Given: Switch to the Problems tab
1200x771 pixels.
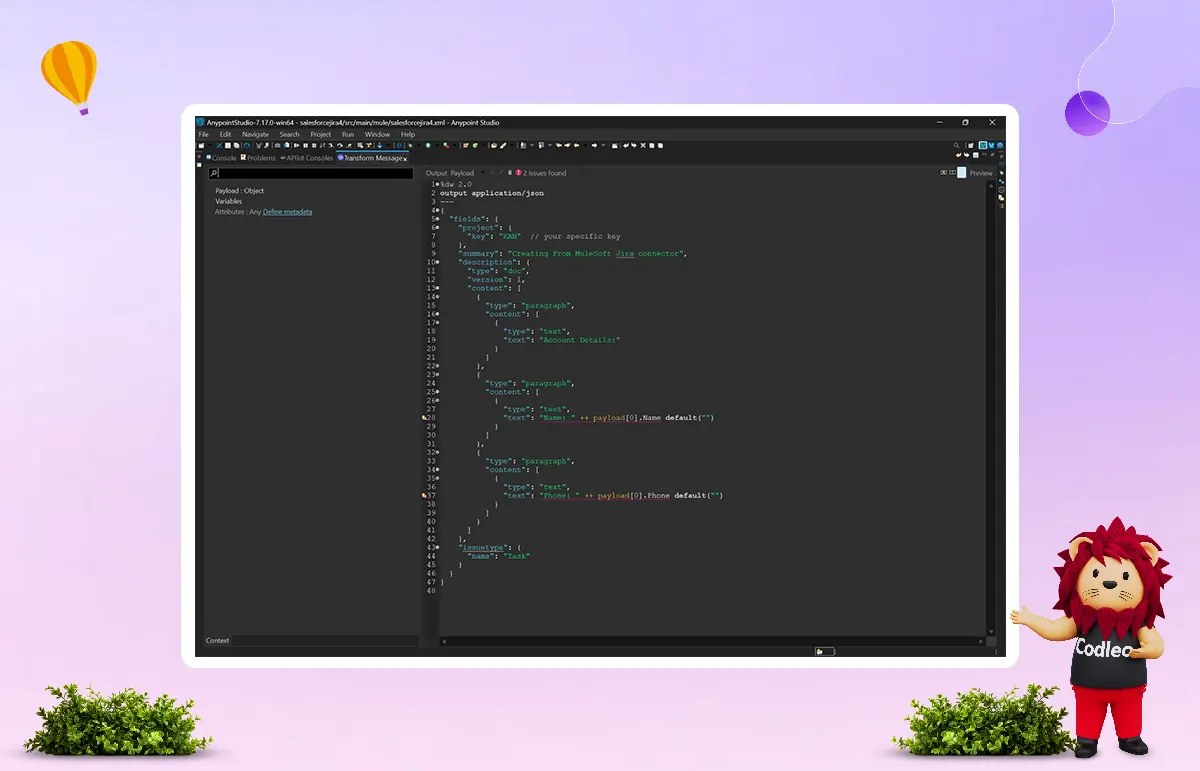Looking at the screenshot, I should [x=258, y=158].
